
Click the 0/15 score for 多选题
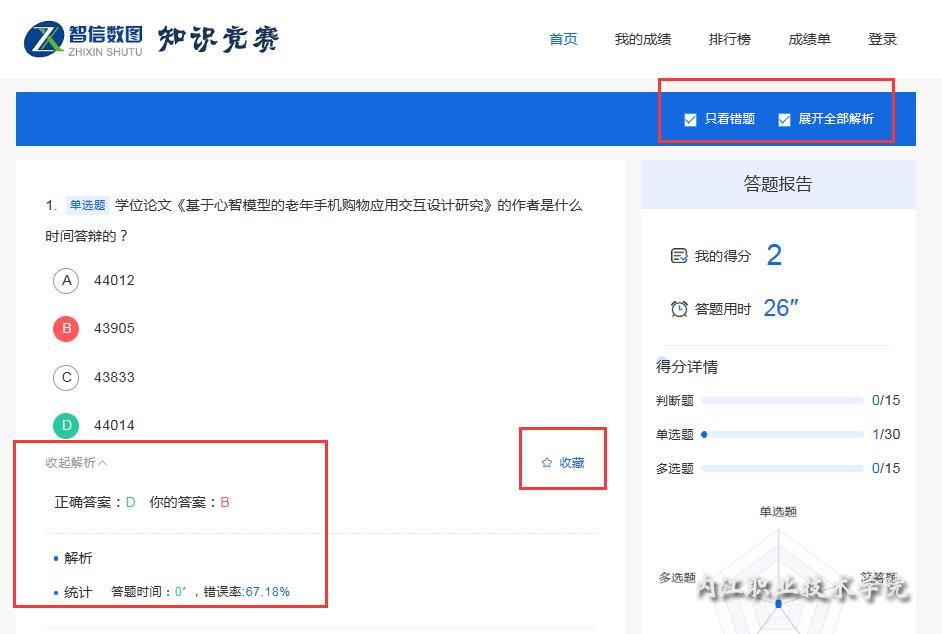pos(886,468)
